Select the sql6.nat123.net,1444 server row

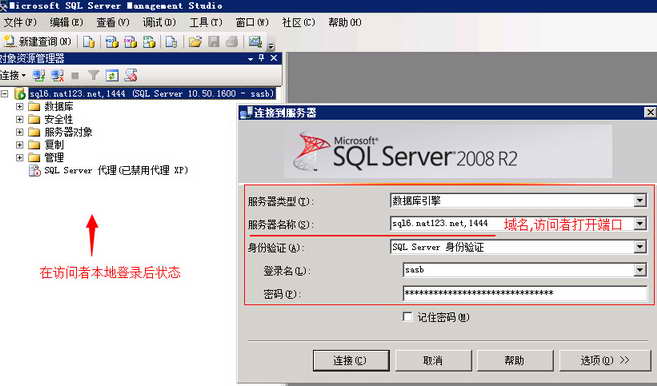pos(152,93)
